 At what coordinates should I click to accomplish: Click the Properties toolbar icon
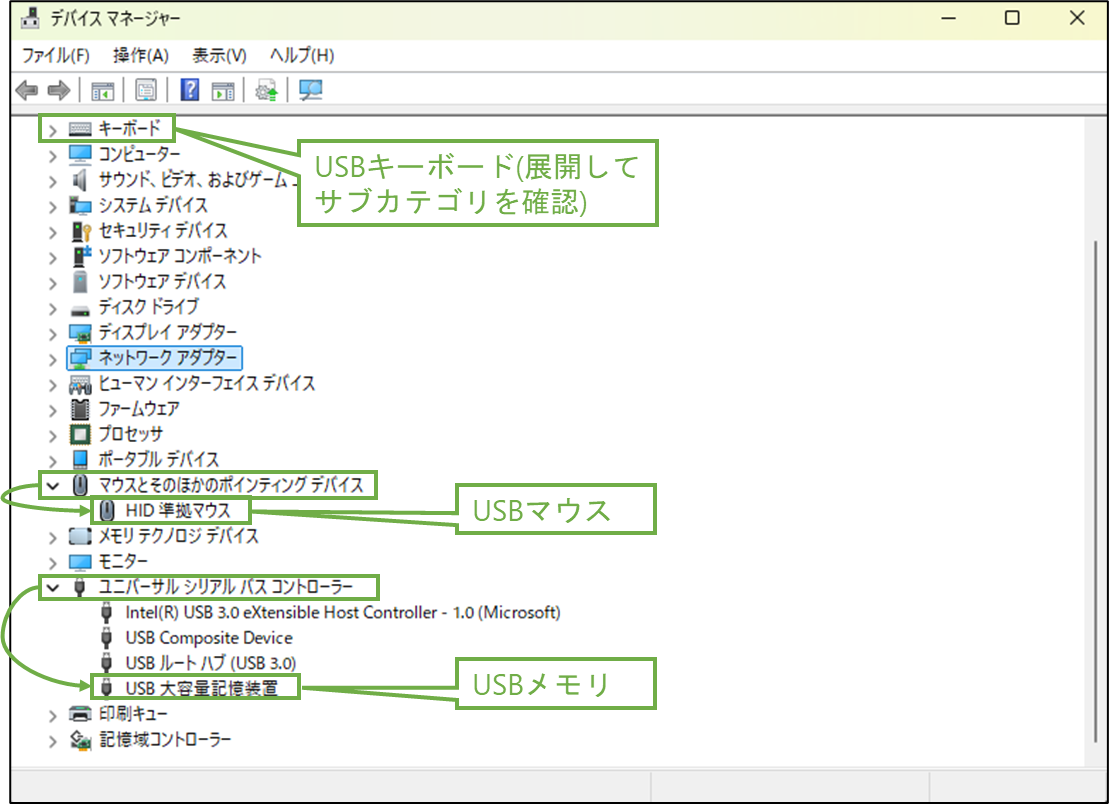(145, 90)
